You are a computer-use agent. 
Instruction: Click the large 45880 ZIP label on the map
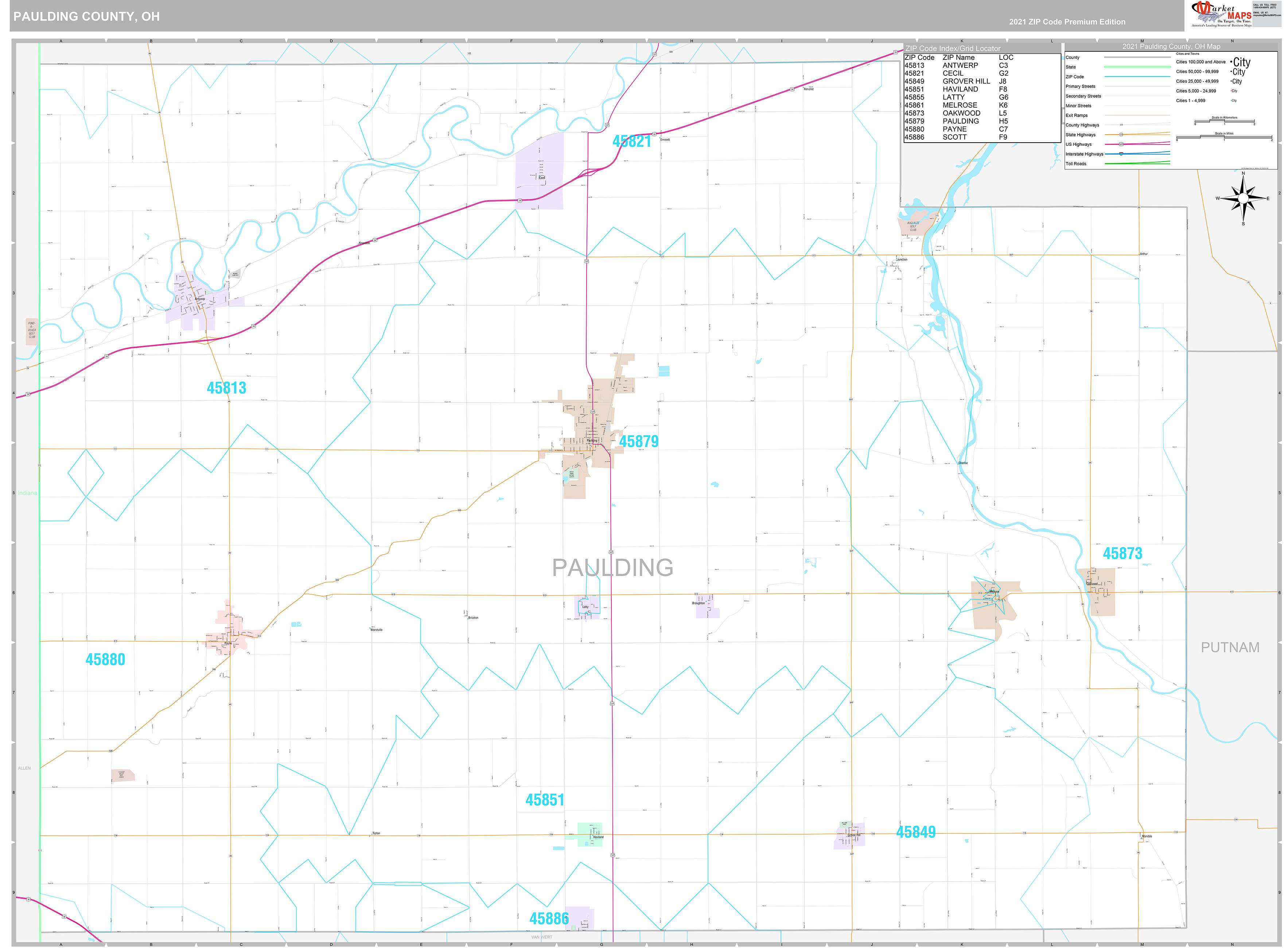coord(105,659)
